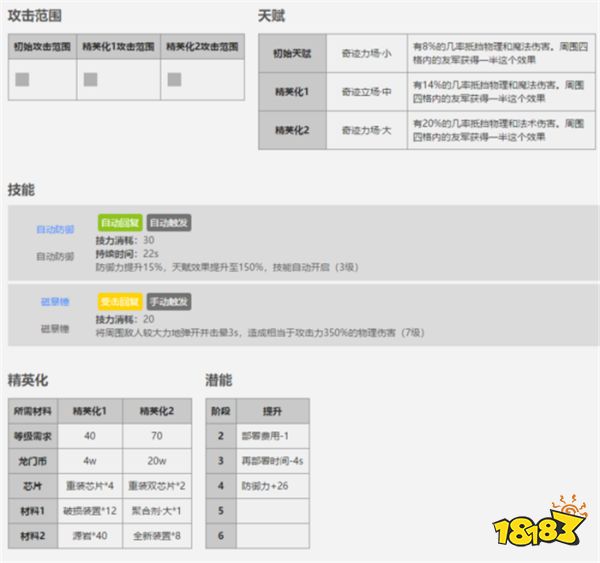This screenshot has height=563, width=600.
Task: Click the 18183 site logo watermark
Action: (549, 528)
